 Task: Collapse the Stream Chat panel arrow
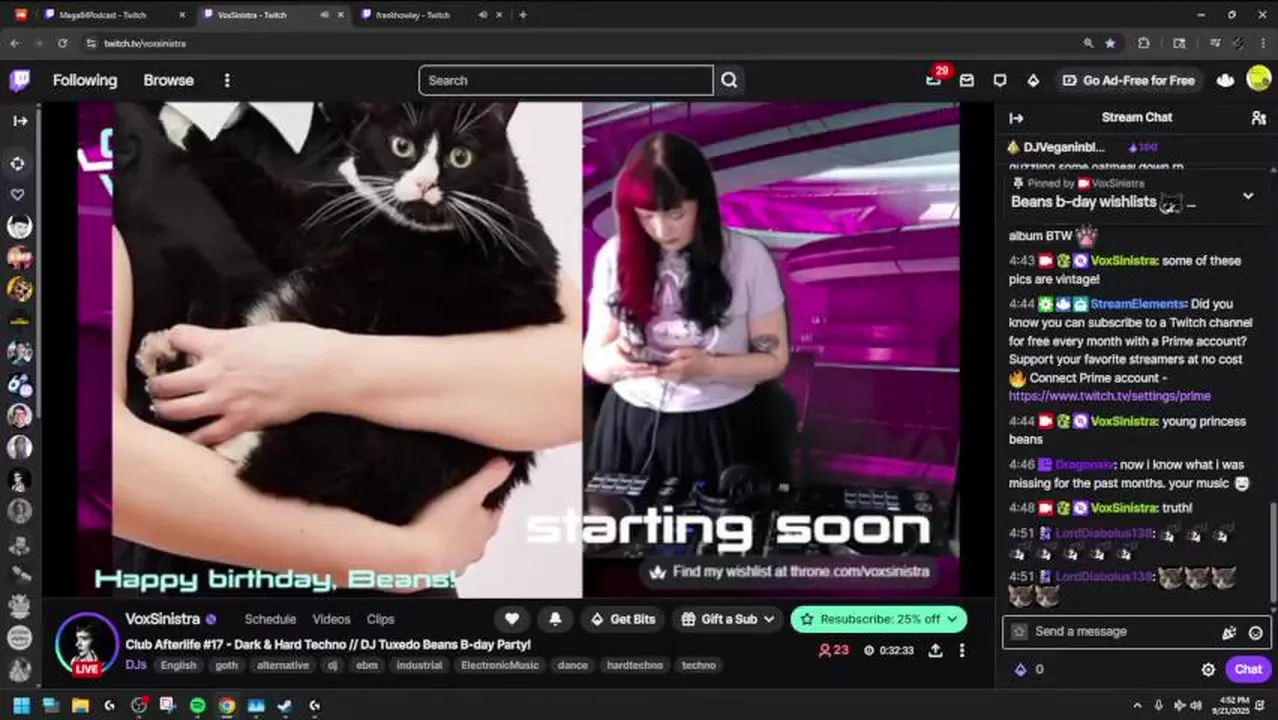[x=1016, y=118]
